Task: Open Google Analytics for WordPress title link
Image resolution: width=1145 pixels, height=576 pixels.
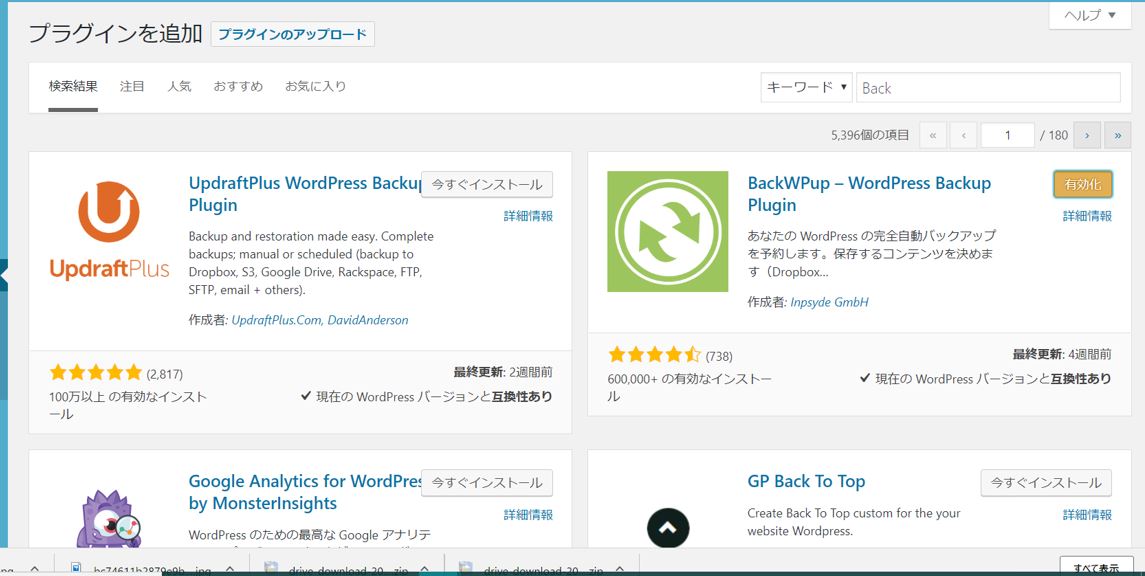Action: [x=305, y=492]
